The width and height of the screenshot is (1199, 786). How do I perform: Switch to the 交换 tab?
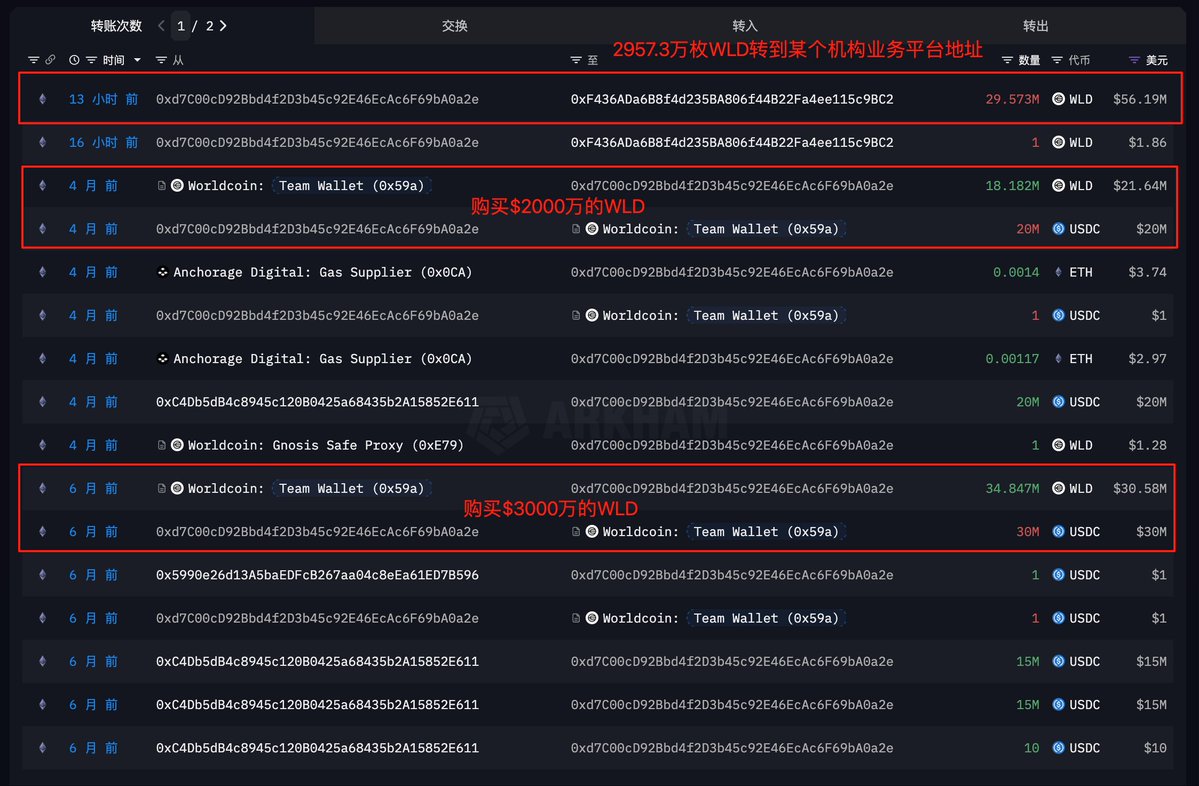pyautogui.click(x=455, y=26)
